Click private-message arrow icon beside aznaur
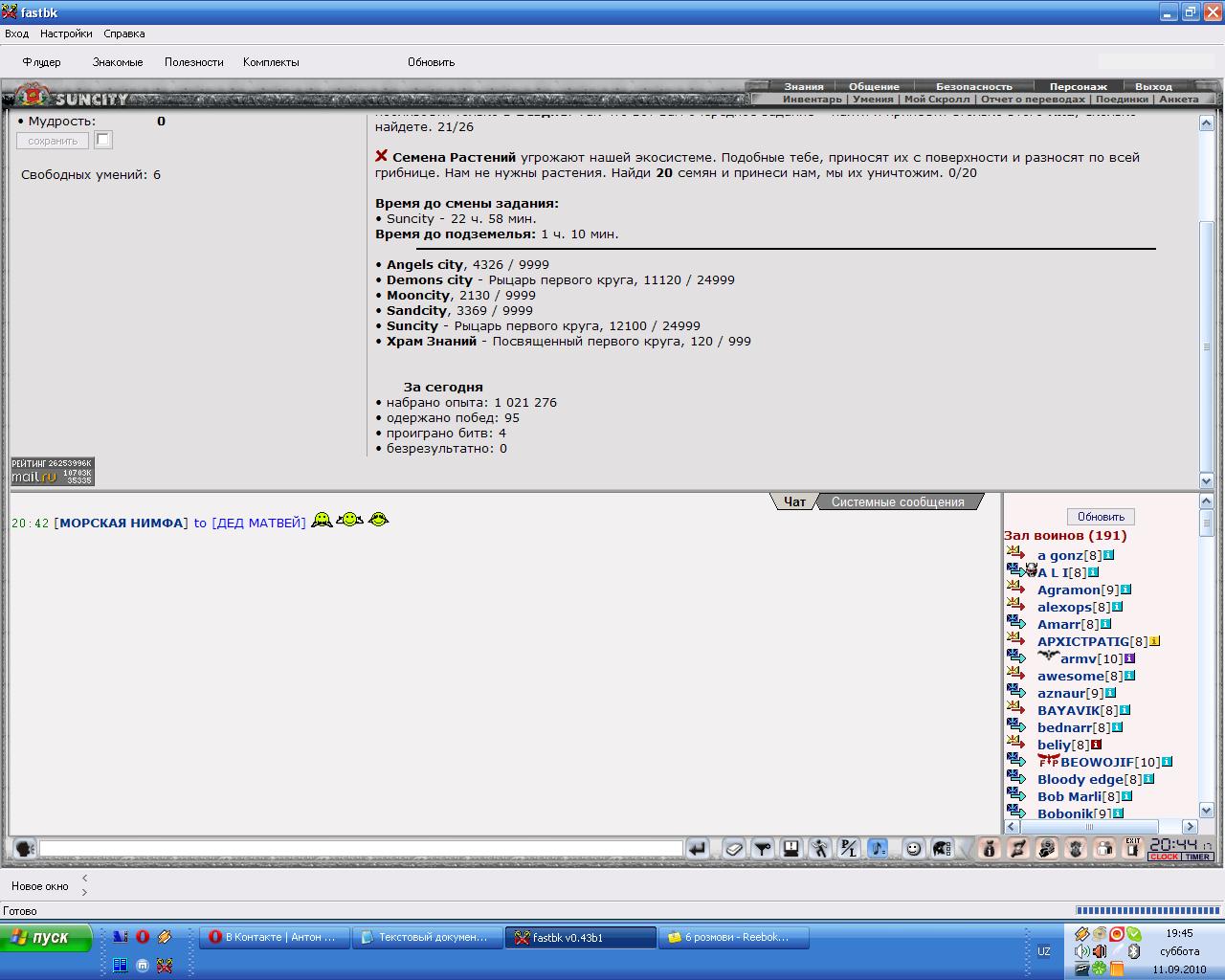The height and width of the screenshot is (980, 1225). [1016, 692]
